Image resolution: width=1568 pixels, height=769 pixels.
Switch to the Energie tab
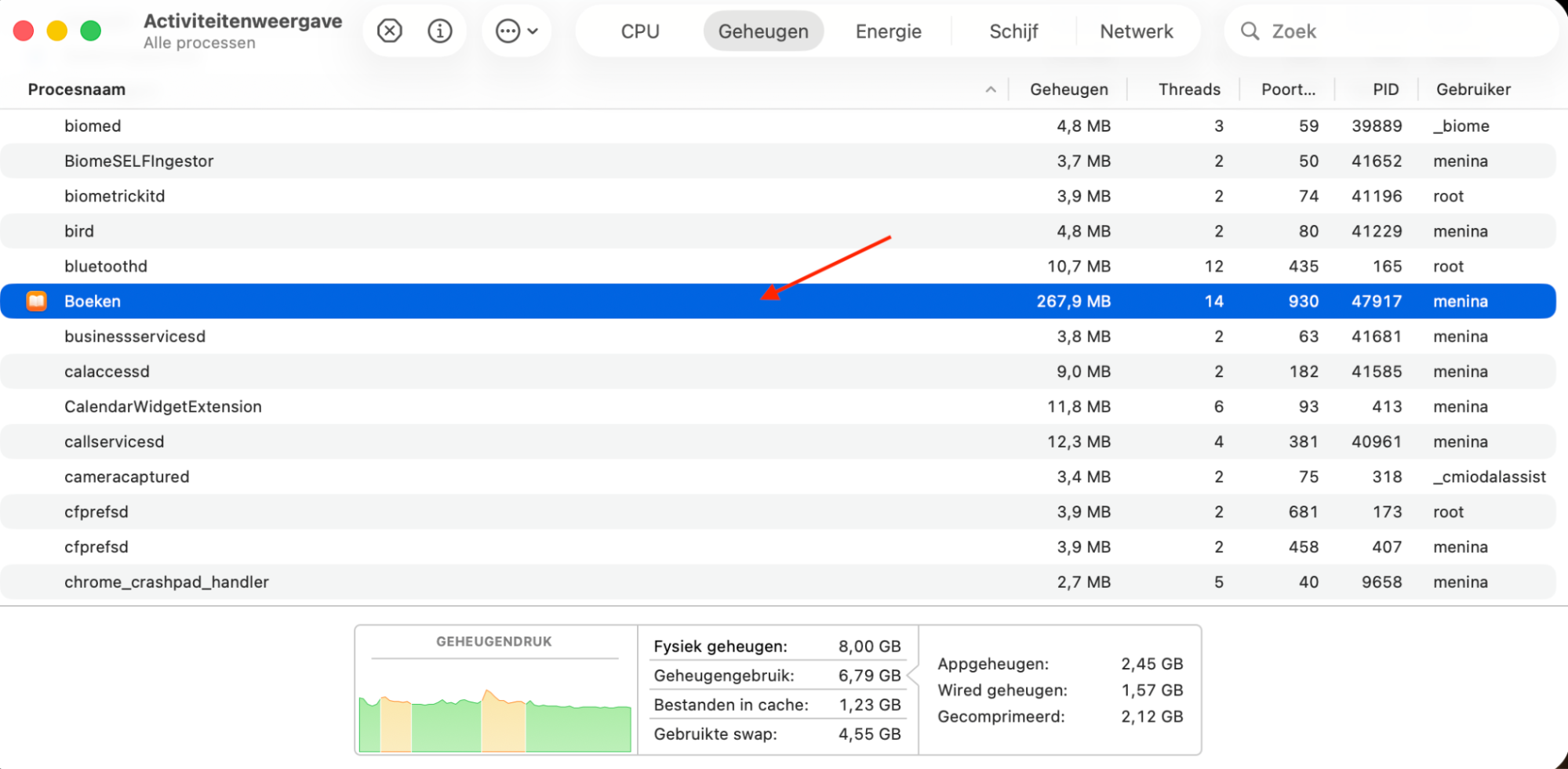click(888, 31)
